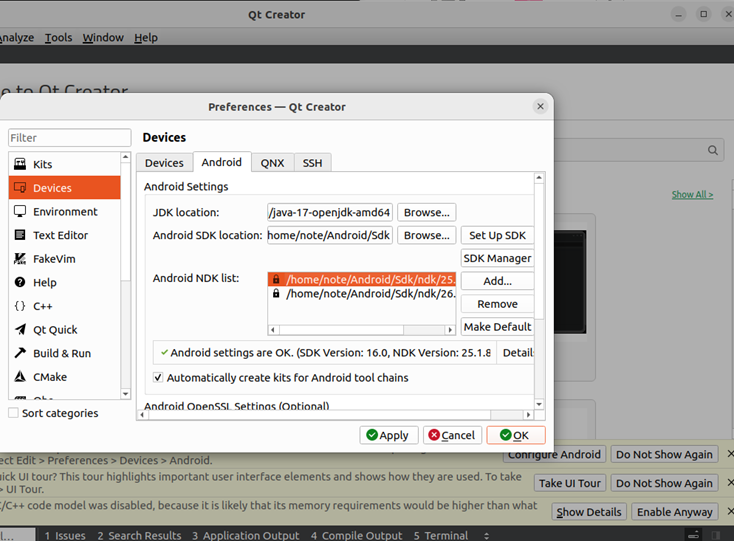The image size is (734, 541).
Task: Toggle the progress details icon in status bar
Action: (693, 535)
